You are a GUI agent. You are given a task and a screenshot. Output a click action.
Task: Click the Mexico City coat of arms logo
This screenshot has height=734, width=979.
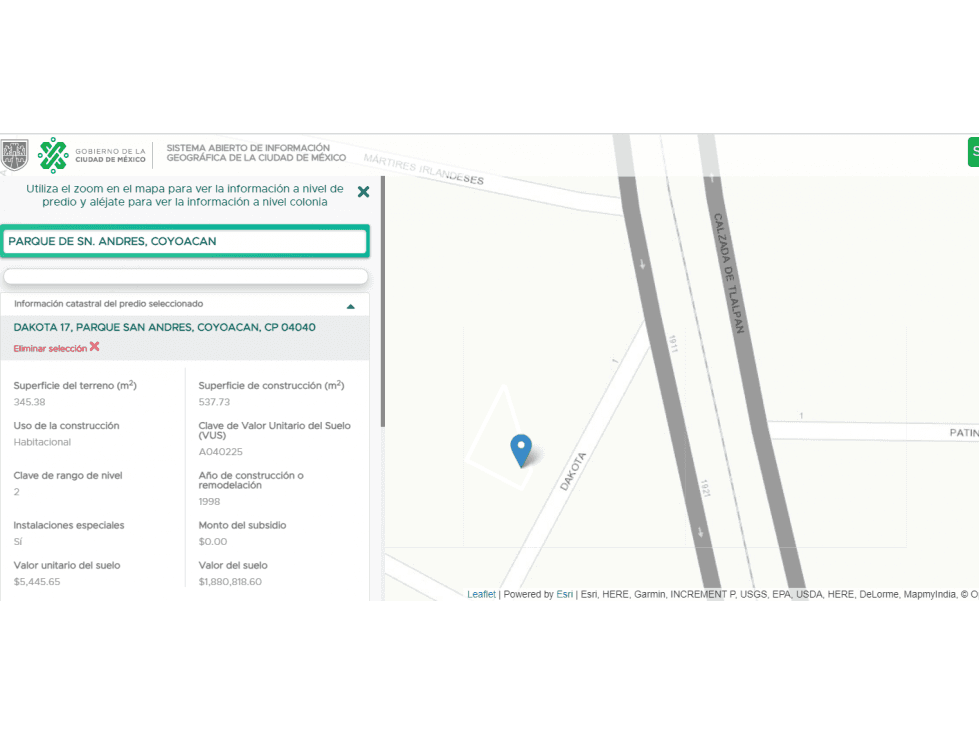[x=15, y=155]
